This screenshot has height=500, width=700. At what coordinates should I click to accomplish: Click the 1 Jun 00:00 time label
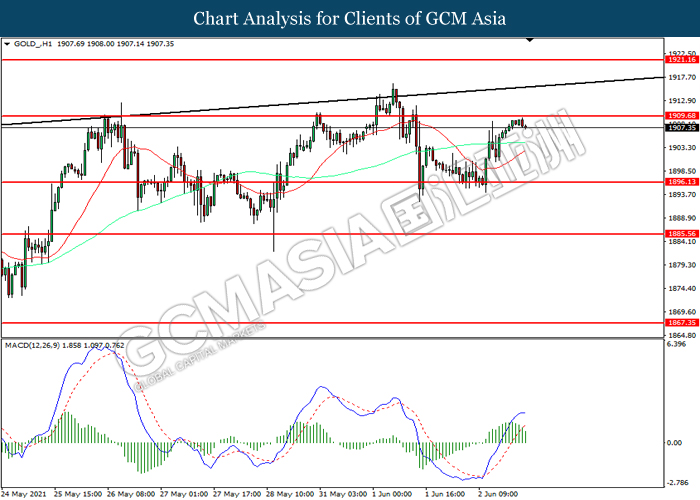[394, 494]
